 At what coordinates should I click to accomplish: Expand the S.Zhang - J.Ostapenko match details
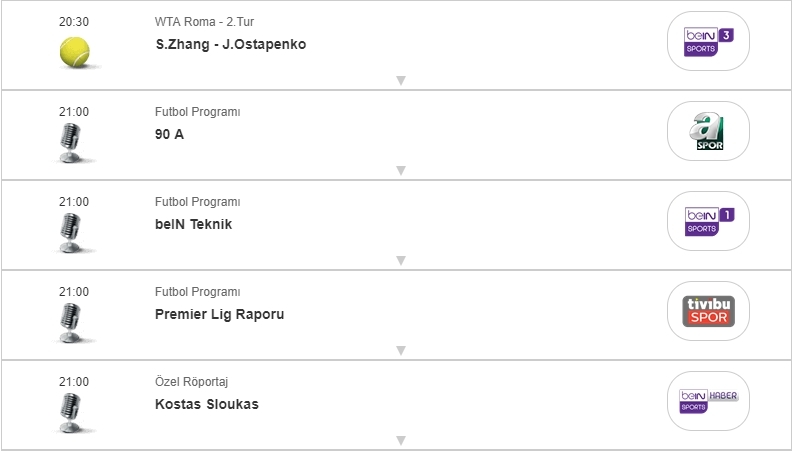point(400,80)
